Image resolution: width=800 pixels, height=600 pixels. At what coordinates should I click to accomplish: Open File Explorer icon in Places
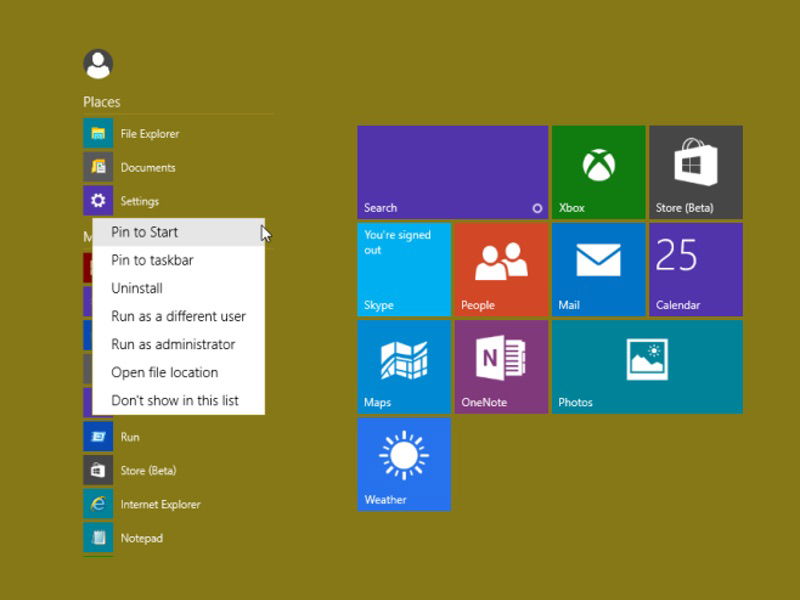click(98, 133)
